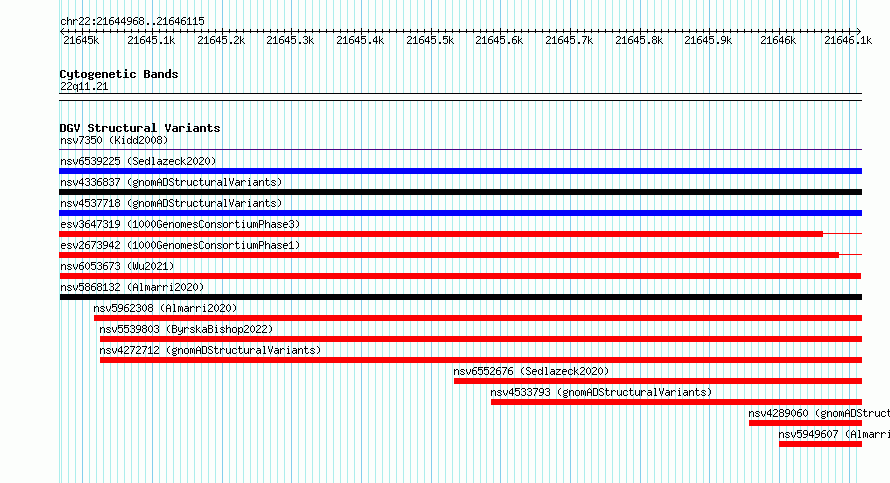This screenshot has width=890, height=483.
Task: Select the 22q11.21 band label
Action: point(84,86)
